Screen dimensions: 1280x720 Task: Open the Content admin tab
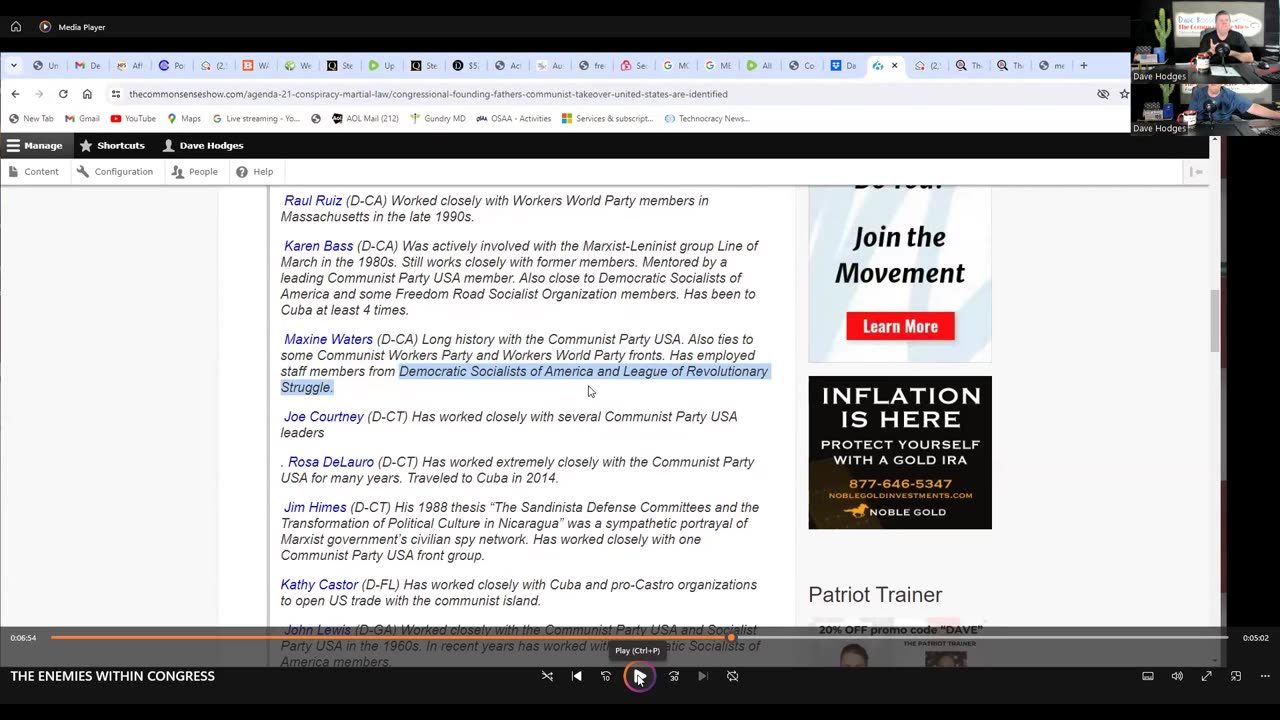click(x=33, y=172)
